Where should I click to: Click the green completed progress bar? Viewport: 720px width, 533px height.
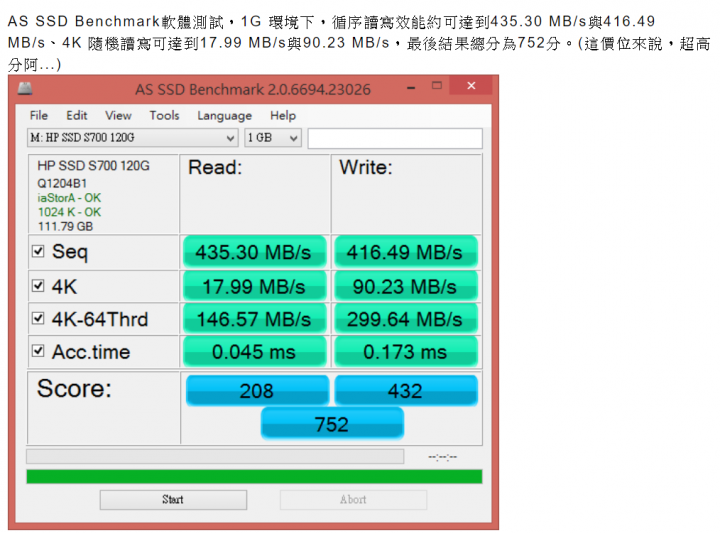point(254,477)
